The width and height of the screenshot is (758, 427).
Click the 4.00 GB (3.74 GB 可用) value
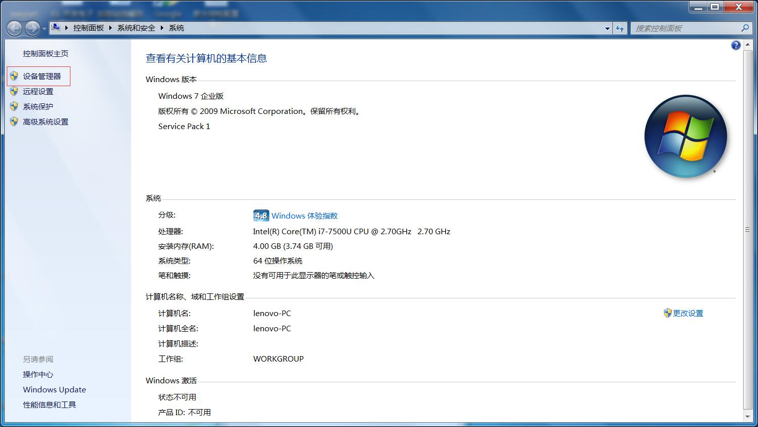tap(293, 246)
